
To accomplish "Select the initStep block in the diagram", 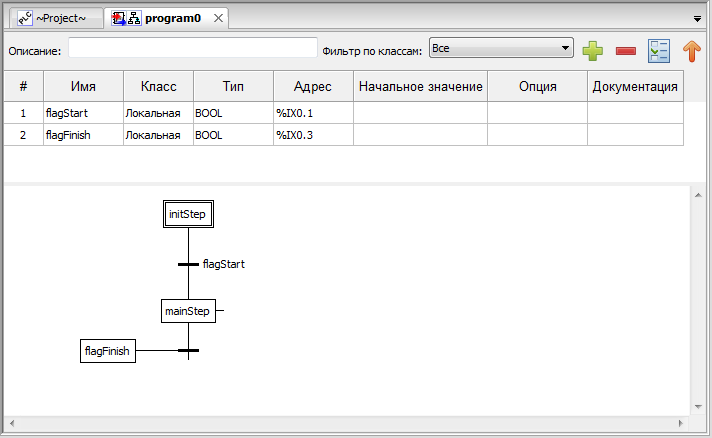I will 188,214.
